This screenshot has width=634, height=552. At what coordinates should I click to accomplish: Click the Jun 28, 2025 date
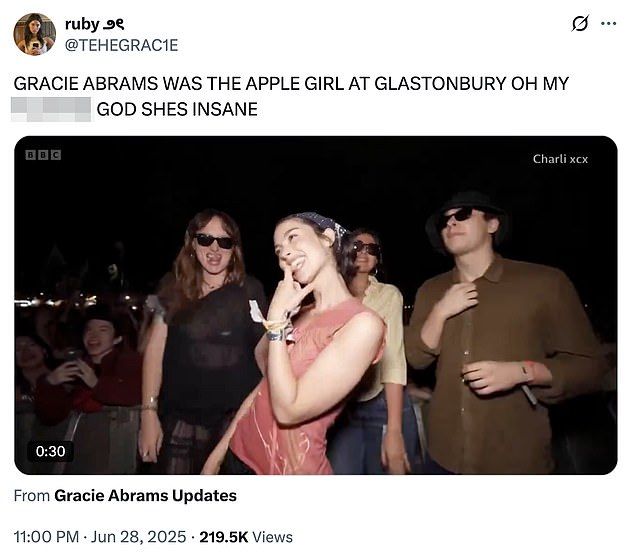tap(138, 537)
